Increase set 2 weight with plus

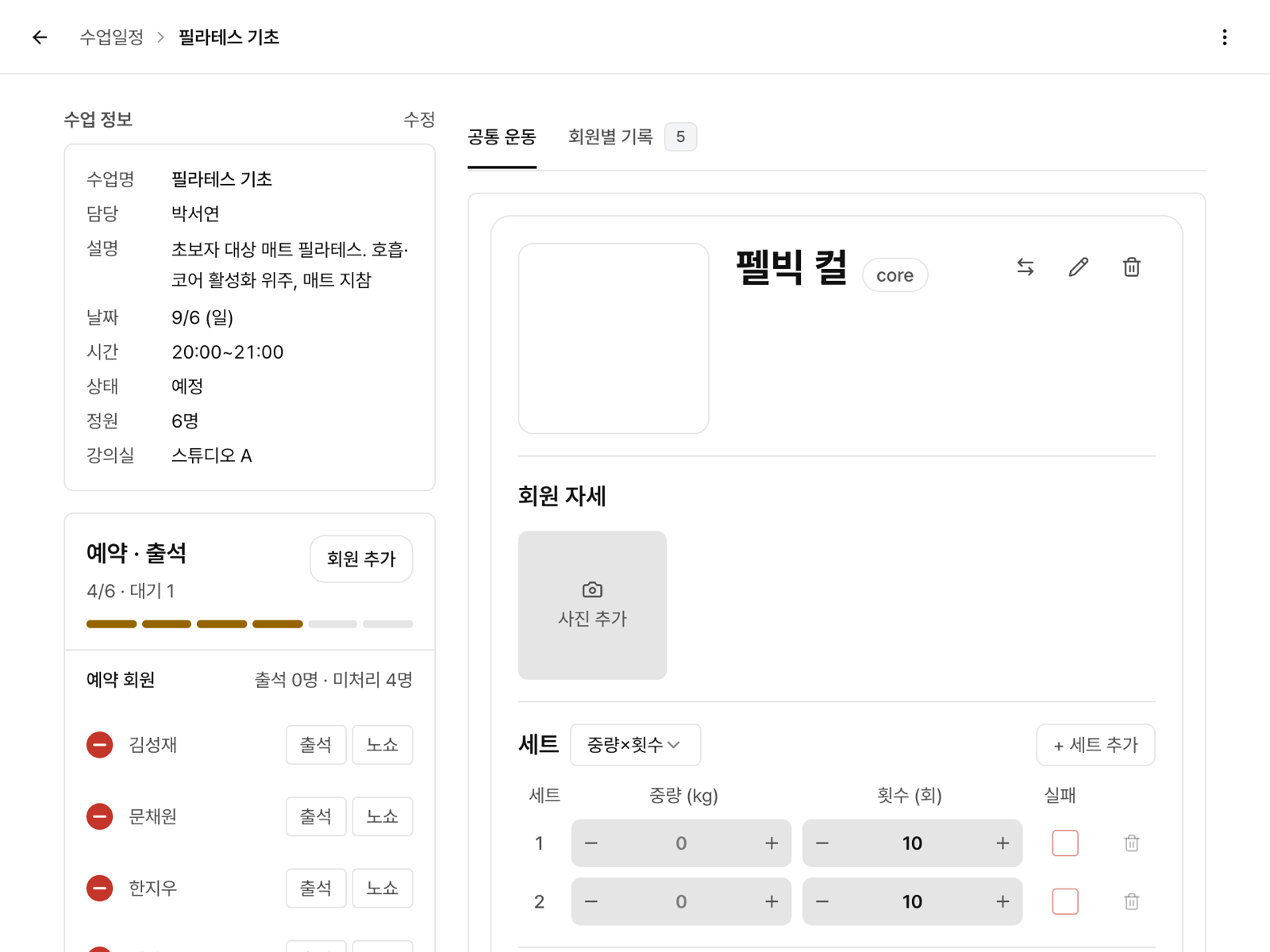click(x=771, y=901)
